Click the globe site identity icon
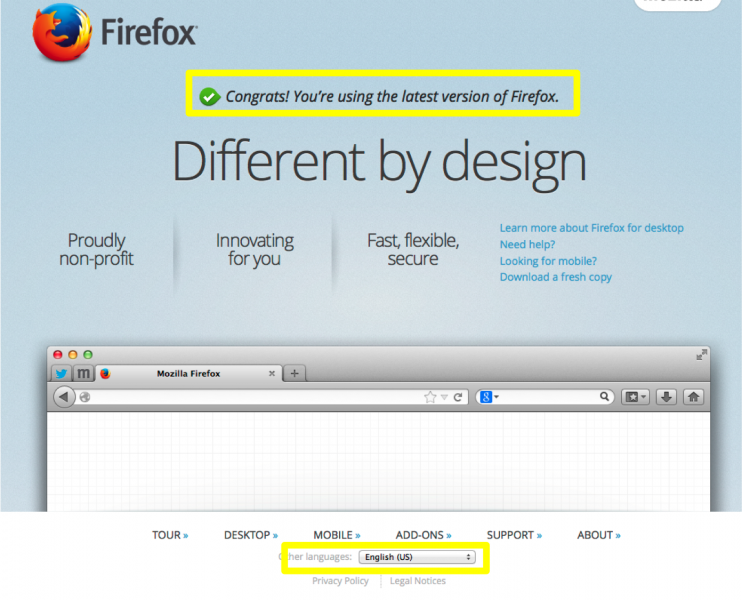Viewport: 742px width, 600px height. (85, 397)
